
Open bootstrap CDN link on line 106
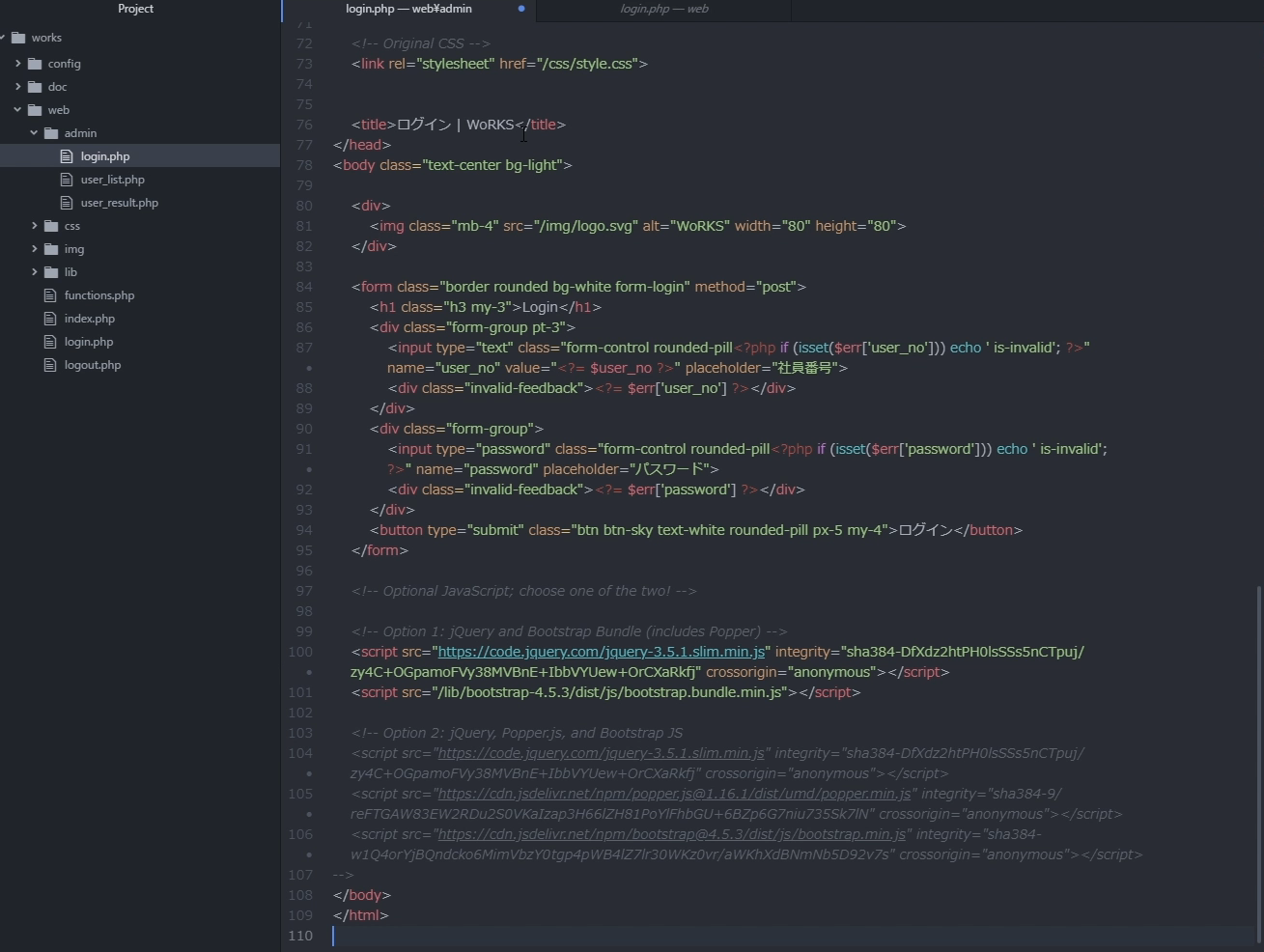tap(671, 834)
